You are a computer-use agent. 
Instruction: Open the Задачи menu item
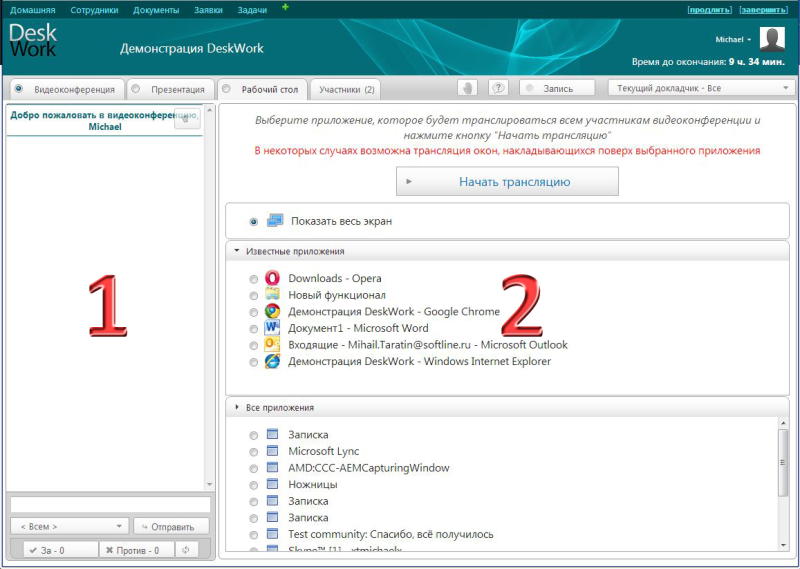pyautogui.click(x=252, y=10)
